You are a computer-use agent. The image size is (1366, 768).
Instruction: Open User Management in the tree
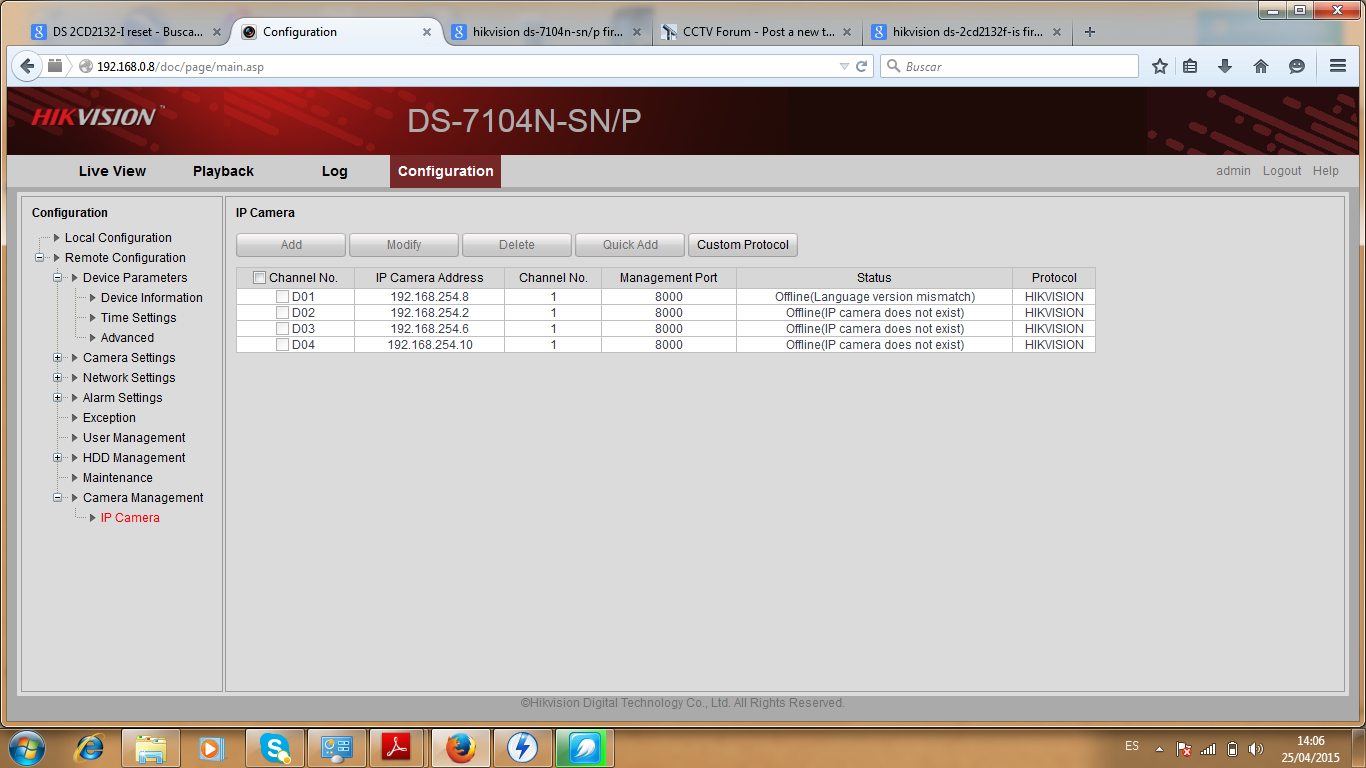coord(134,438)
